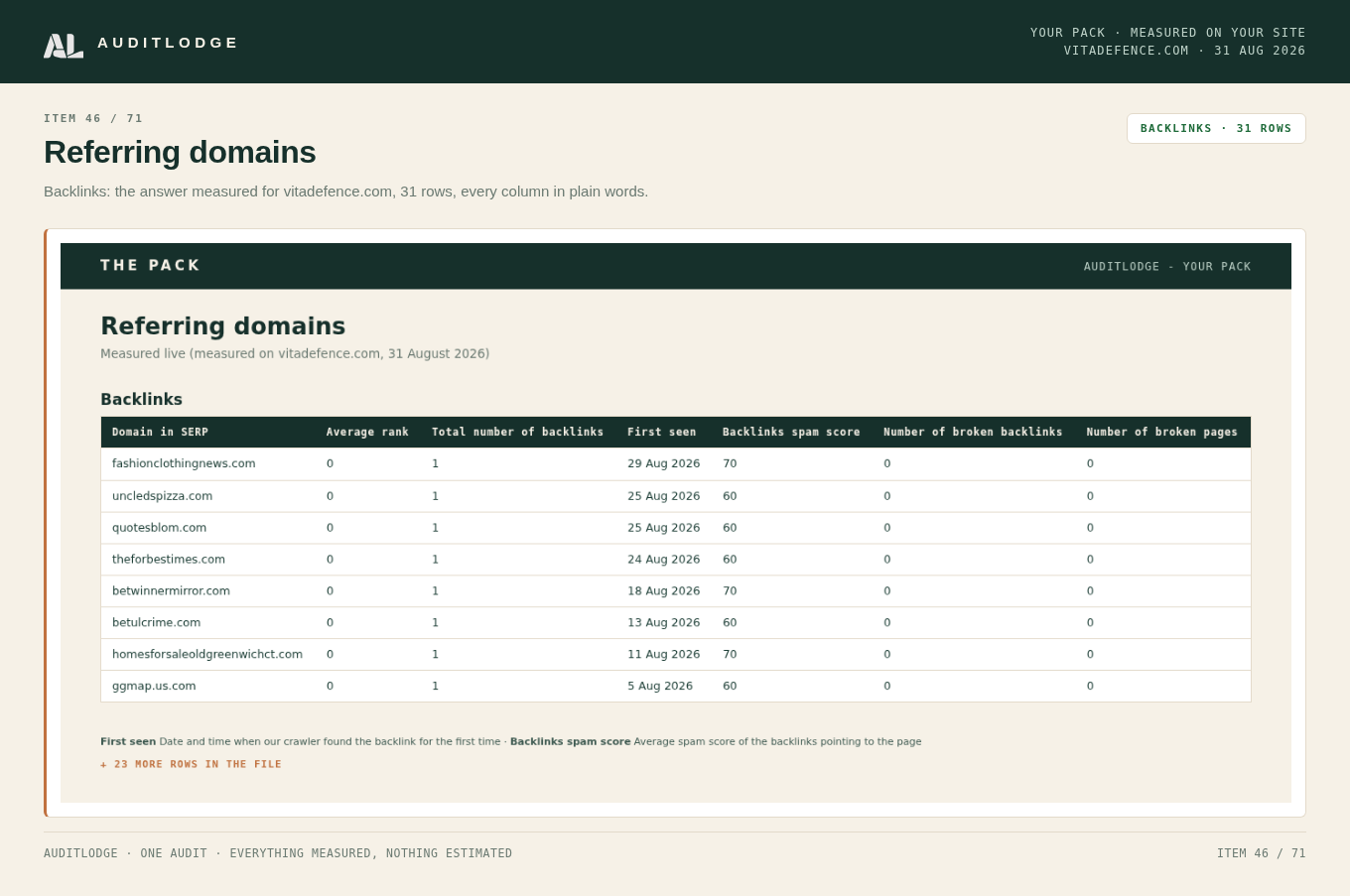Click the 13 Aug 2026 first seen date
This screenshot has width=1350, height=896.
point(663,622)
